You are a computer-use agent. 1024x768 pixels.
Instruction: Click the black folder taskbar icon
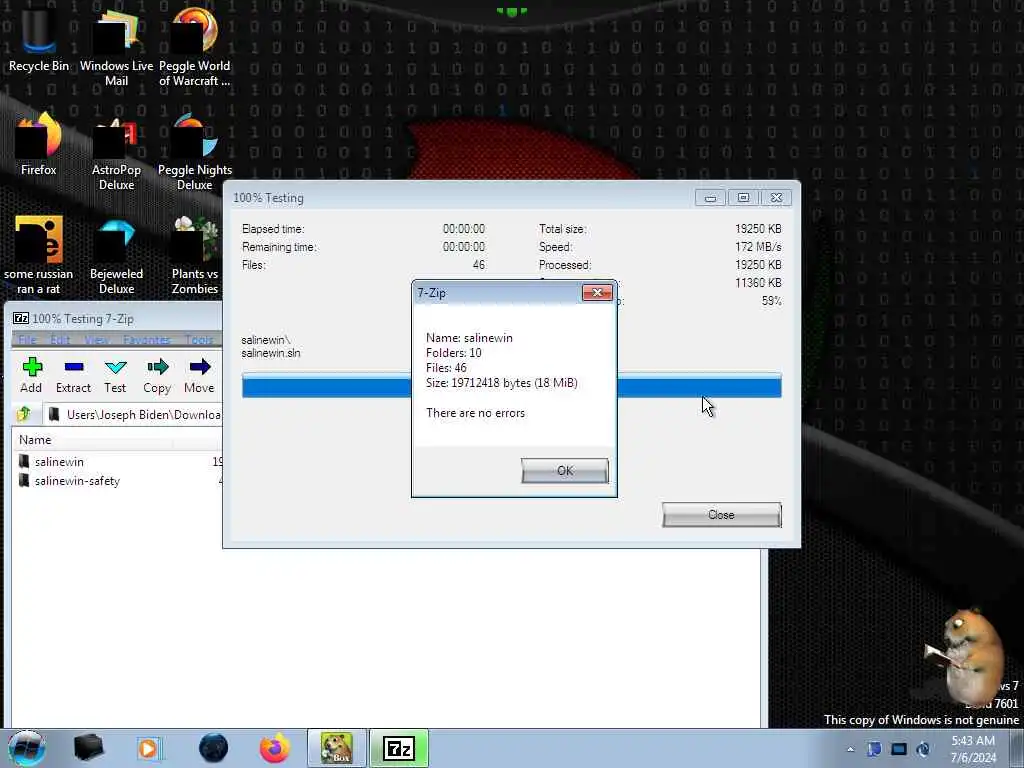coord(89,748)
